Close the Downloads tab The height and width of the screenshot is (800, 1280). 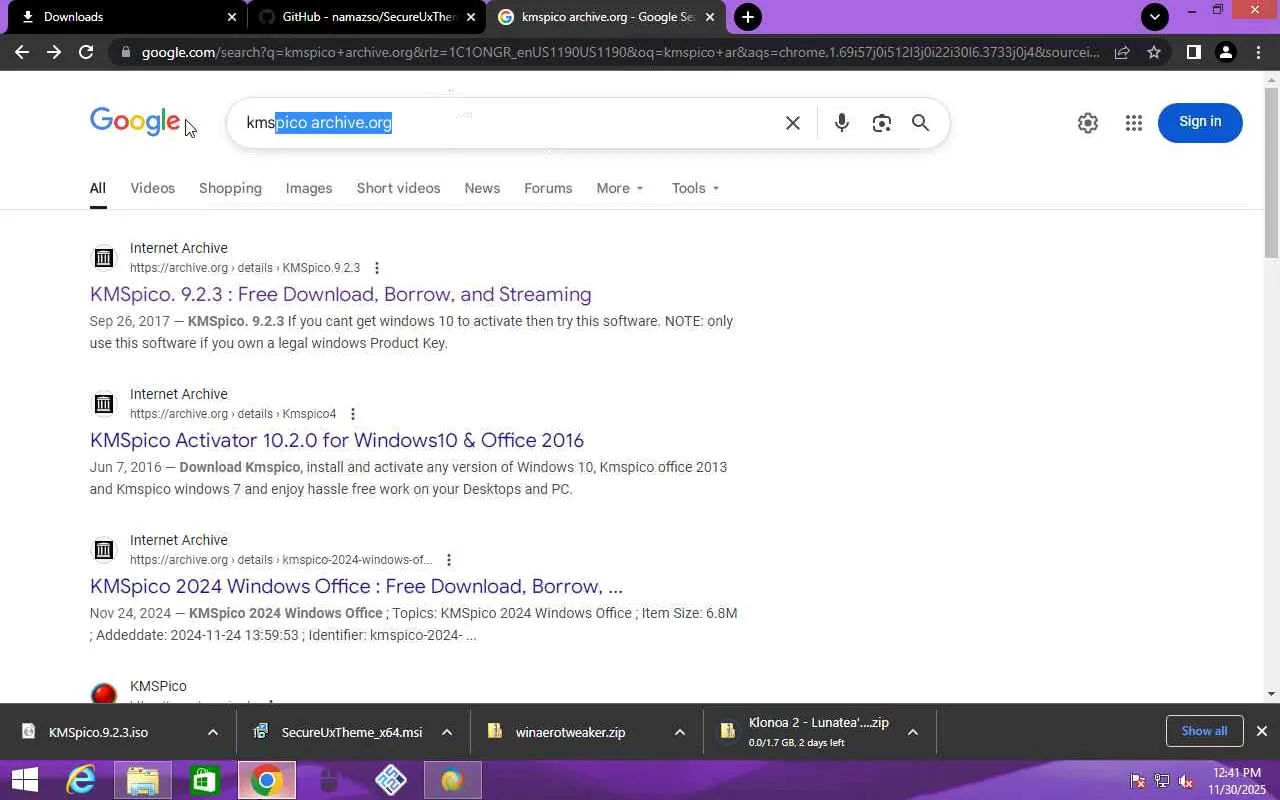[232, 17]
